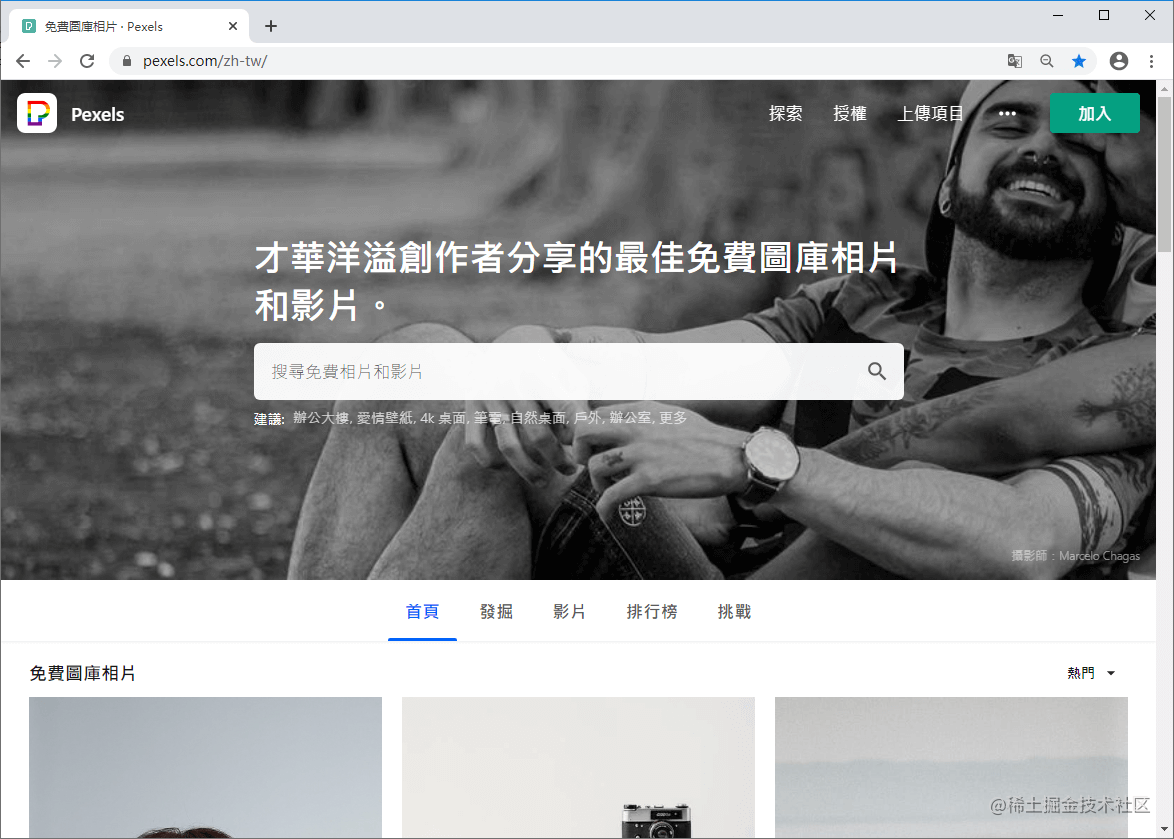Click the 辦公室 suggestion link
The height and width of the screenshot is (839, 1174).
[x=630, y=418]
